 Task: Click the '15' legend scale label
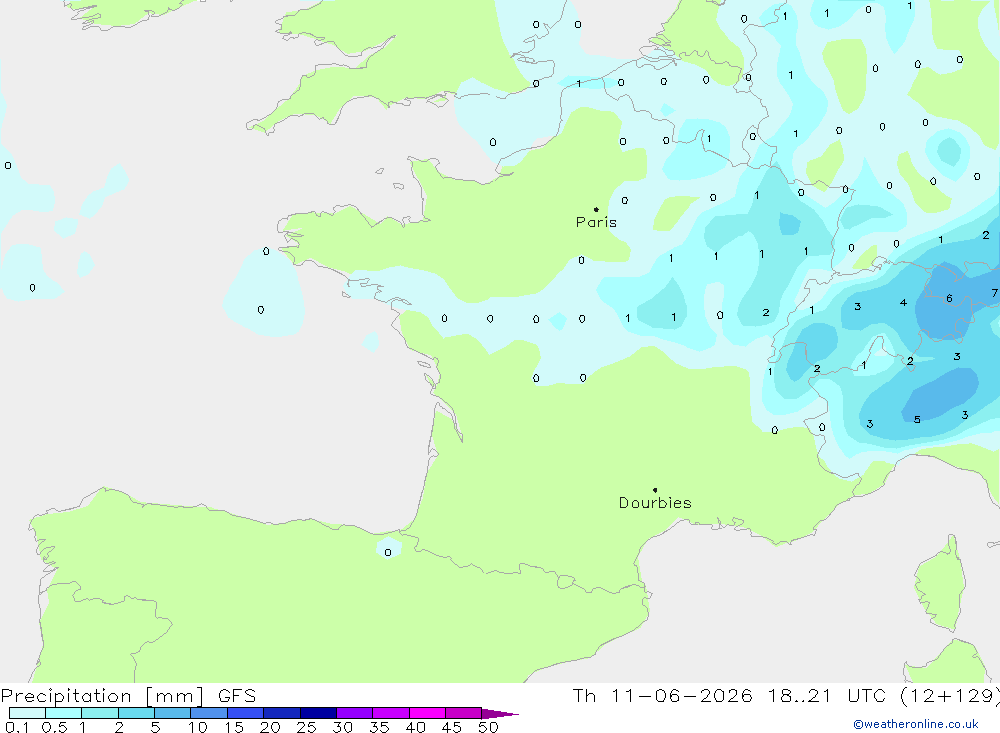233,727
